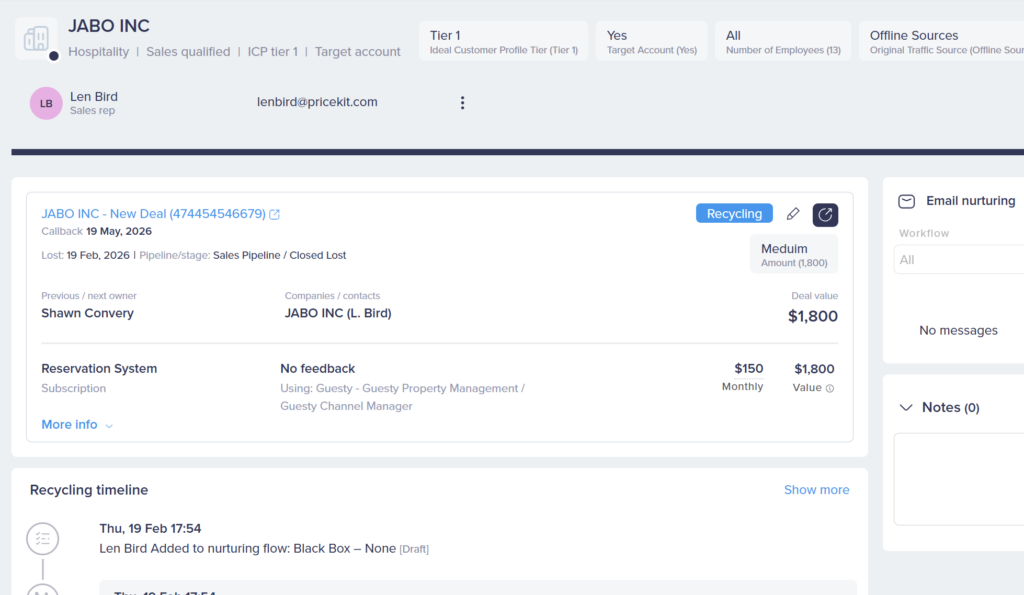Click Show more in Recycling timeline
The height and width of the screenshot is (595, 1024).
(816, 490)
